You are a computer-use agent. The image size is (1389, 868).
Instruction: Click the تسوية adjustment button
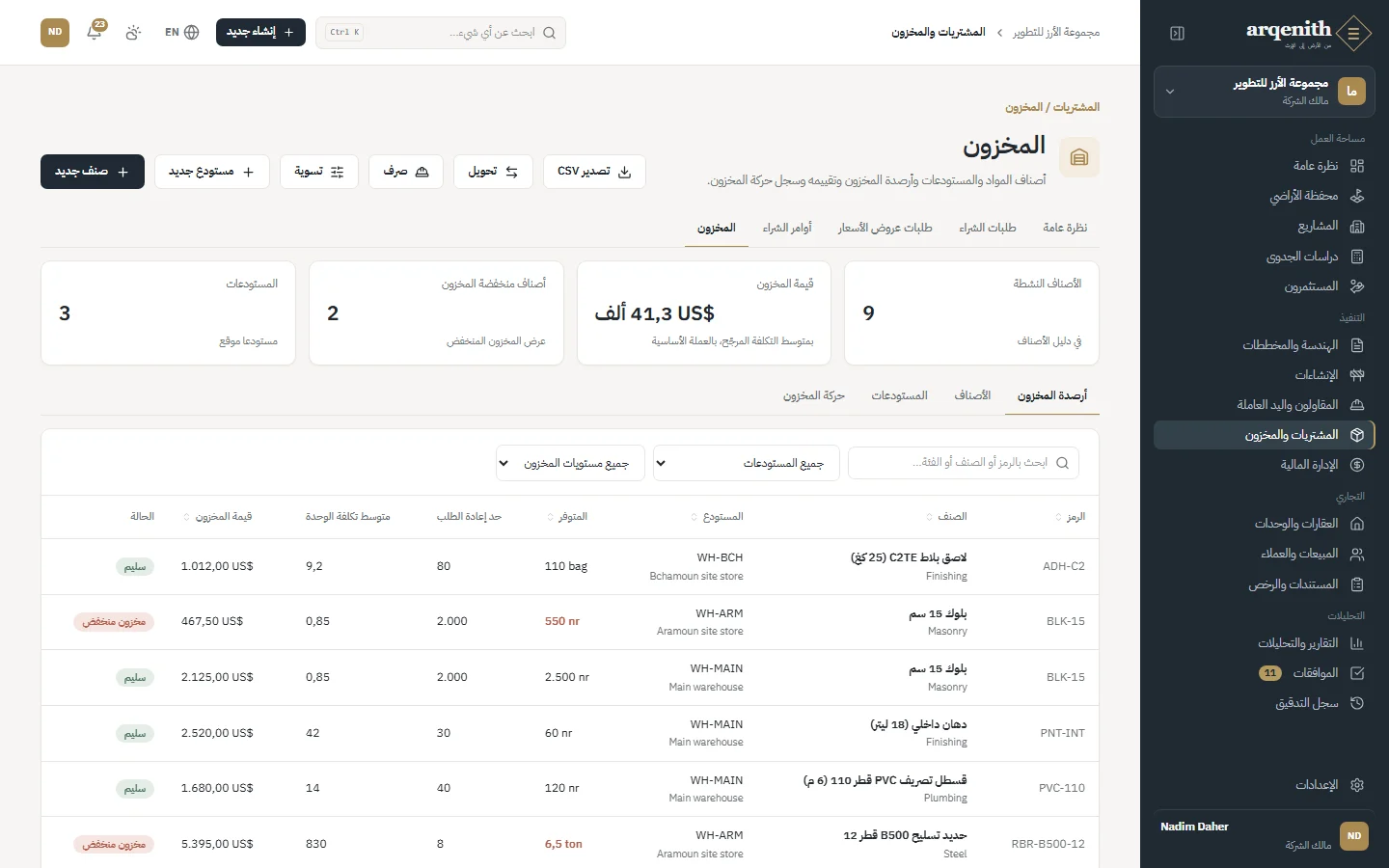click(x=319, y=172)
